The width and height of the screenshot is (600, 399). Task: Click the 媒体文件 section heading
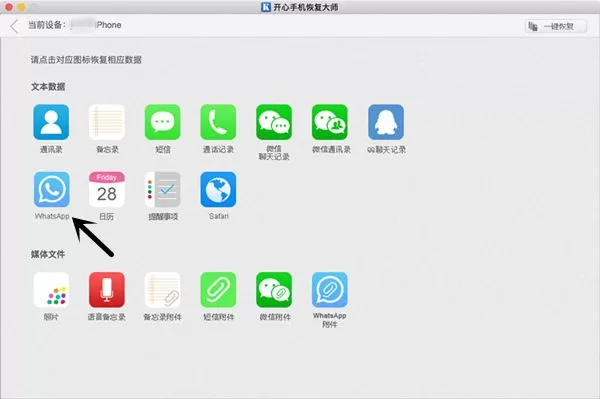click(x=48, y=254)
